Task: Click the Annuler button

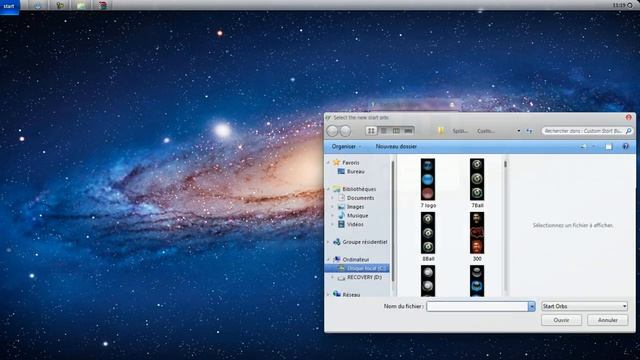Action: tap(607, 320)
